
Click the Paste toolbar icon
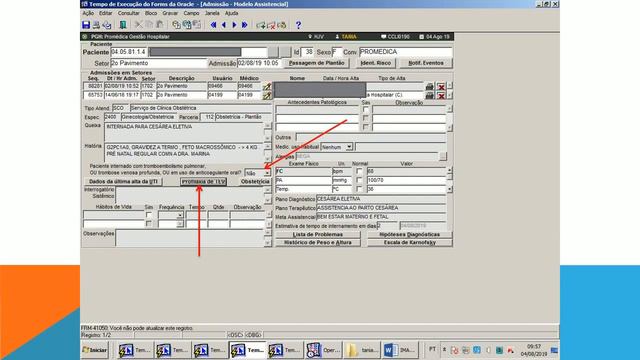[160, 25]
